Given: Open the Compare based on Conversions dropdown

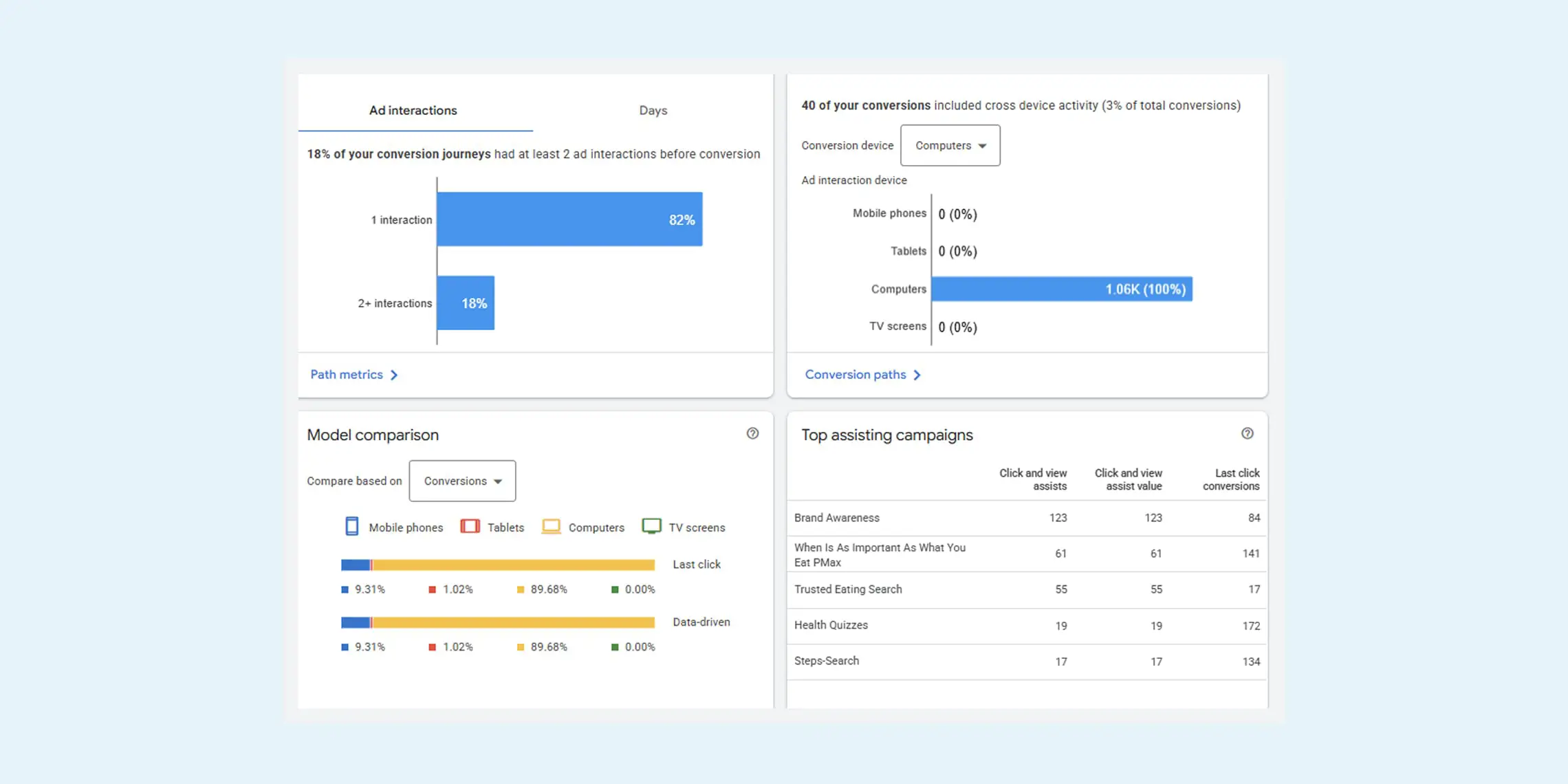Looking at the screenshot, I should tap(462, 481).
